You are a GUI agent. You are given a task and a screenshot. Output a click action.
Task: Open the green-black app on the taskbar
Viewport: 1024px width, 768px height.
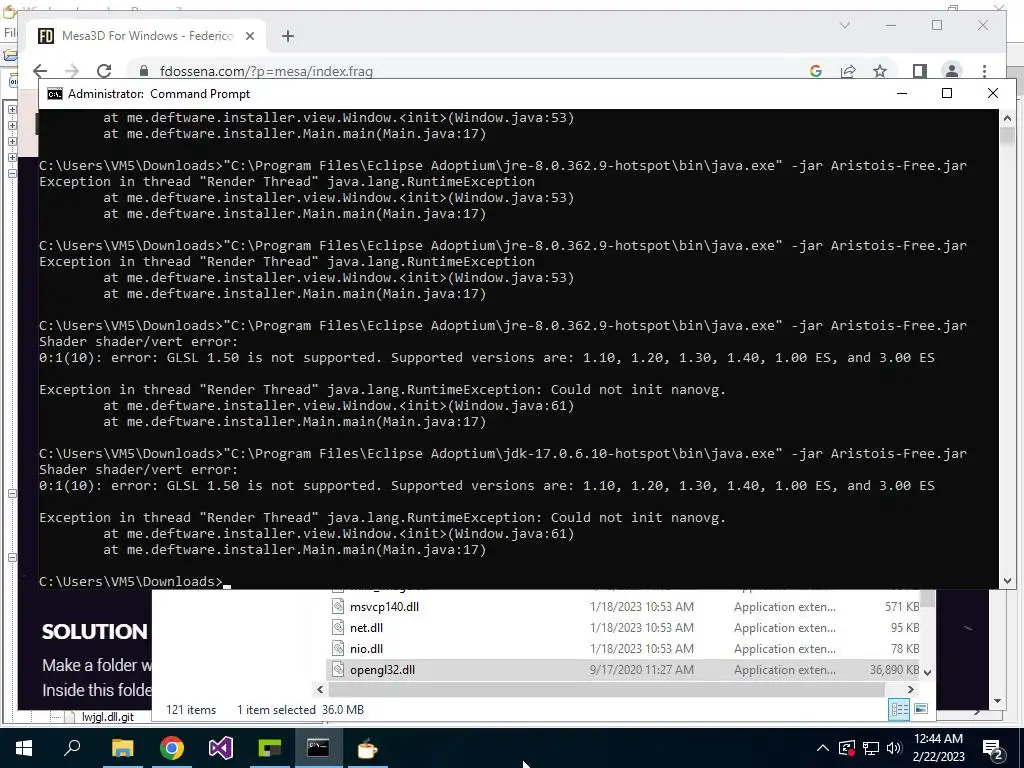tap(270, 748)
